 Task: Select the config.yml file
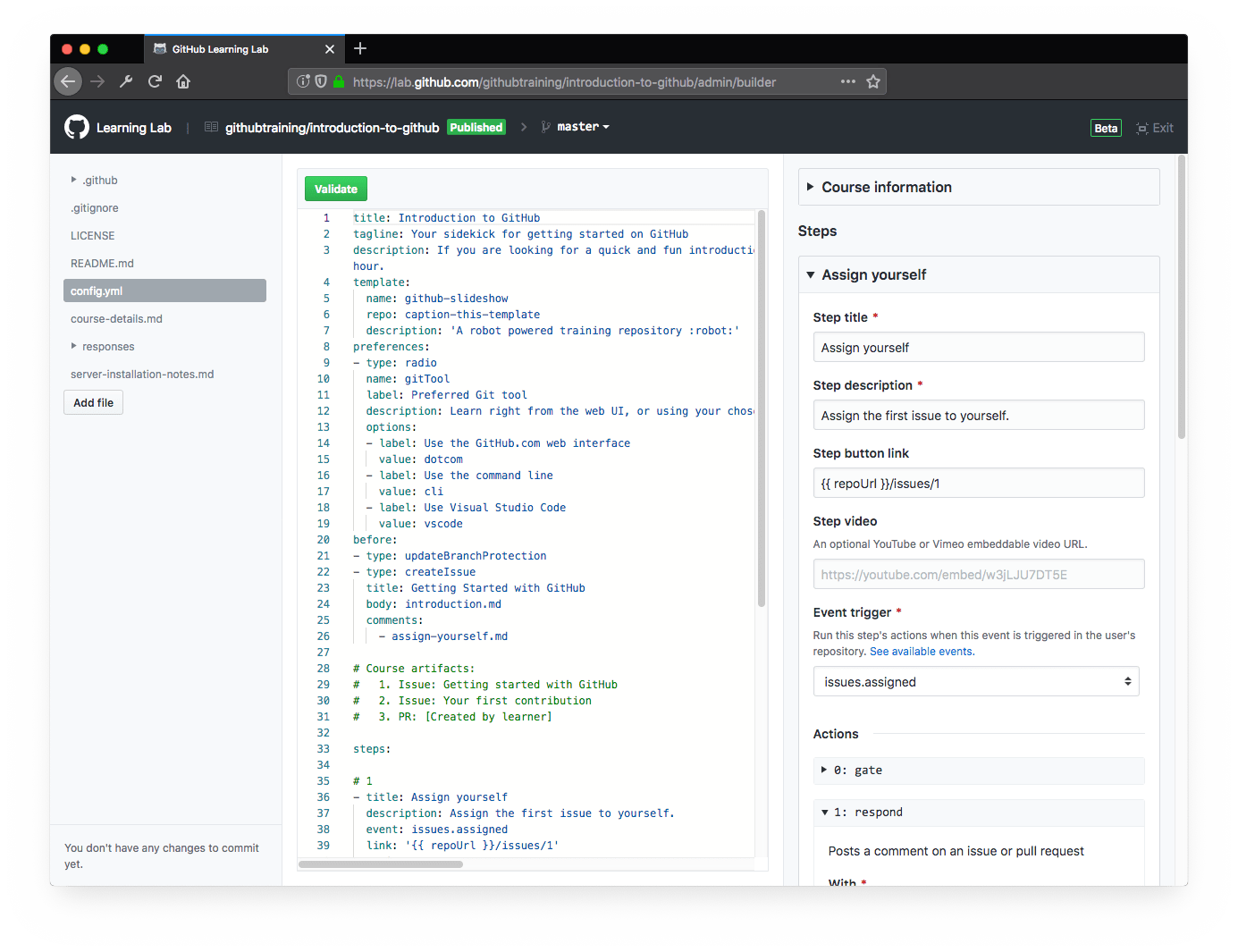tap(164, 291)
